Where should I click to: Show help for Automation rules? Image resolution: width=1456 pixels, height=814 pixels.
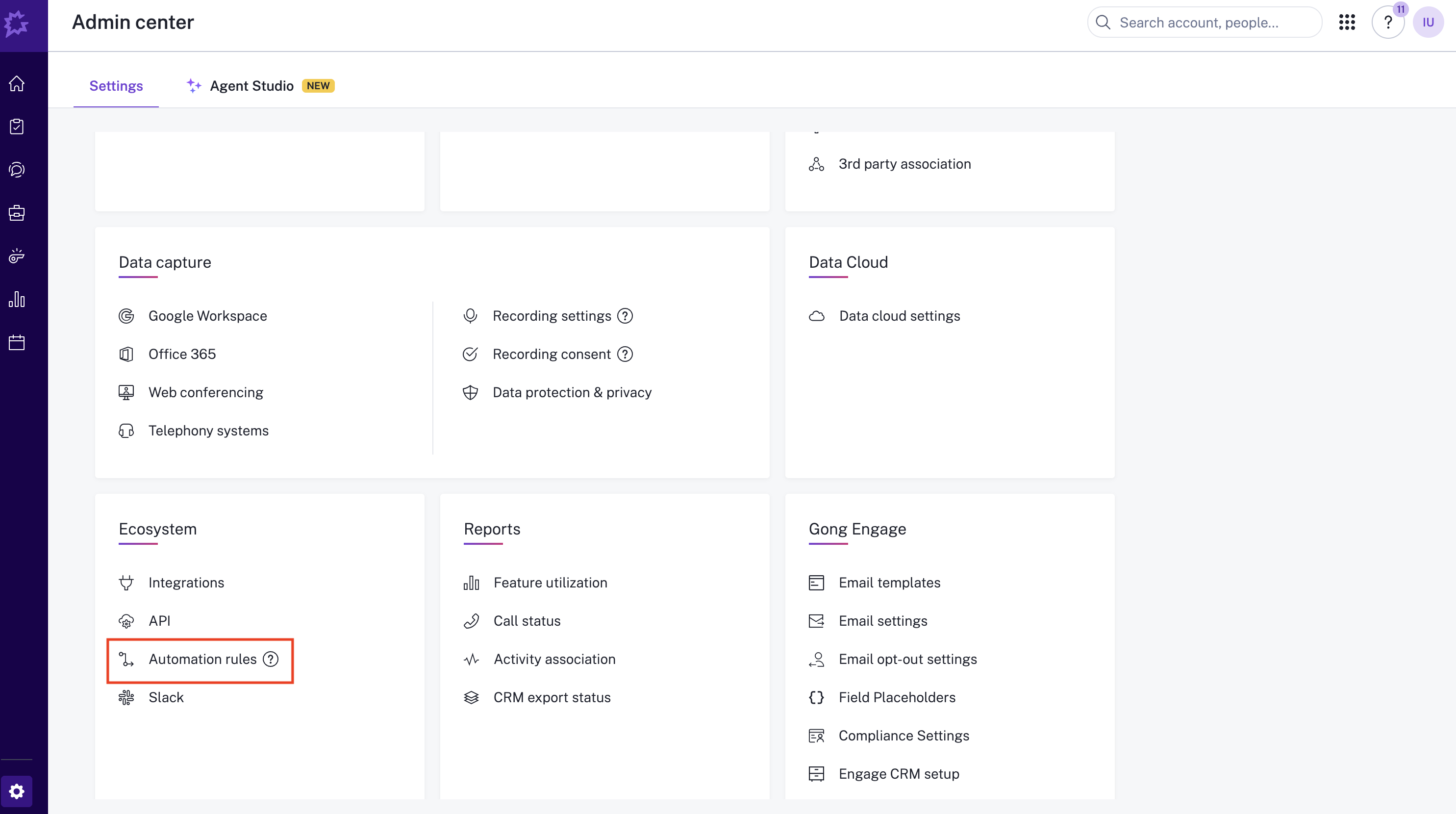pos(271,659)
